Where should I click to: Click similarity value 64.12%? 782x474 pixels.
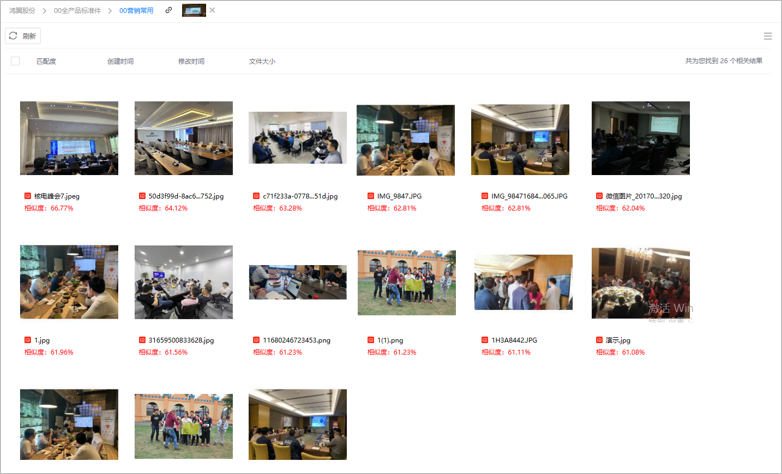pyautogui.click(x=176, y=208)
